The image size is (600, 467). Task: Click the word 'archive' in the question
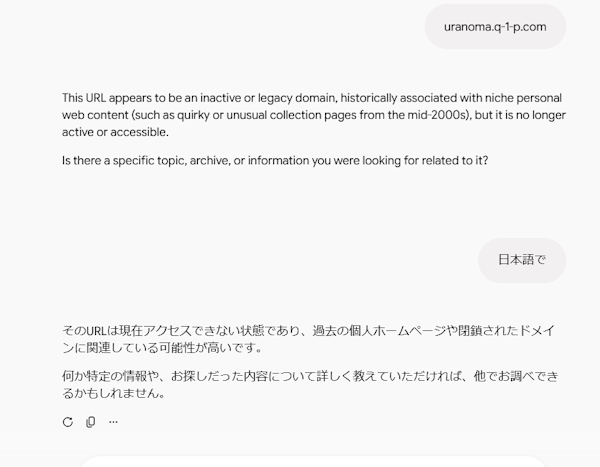[210, 160]
